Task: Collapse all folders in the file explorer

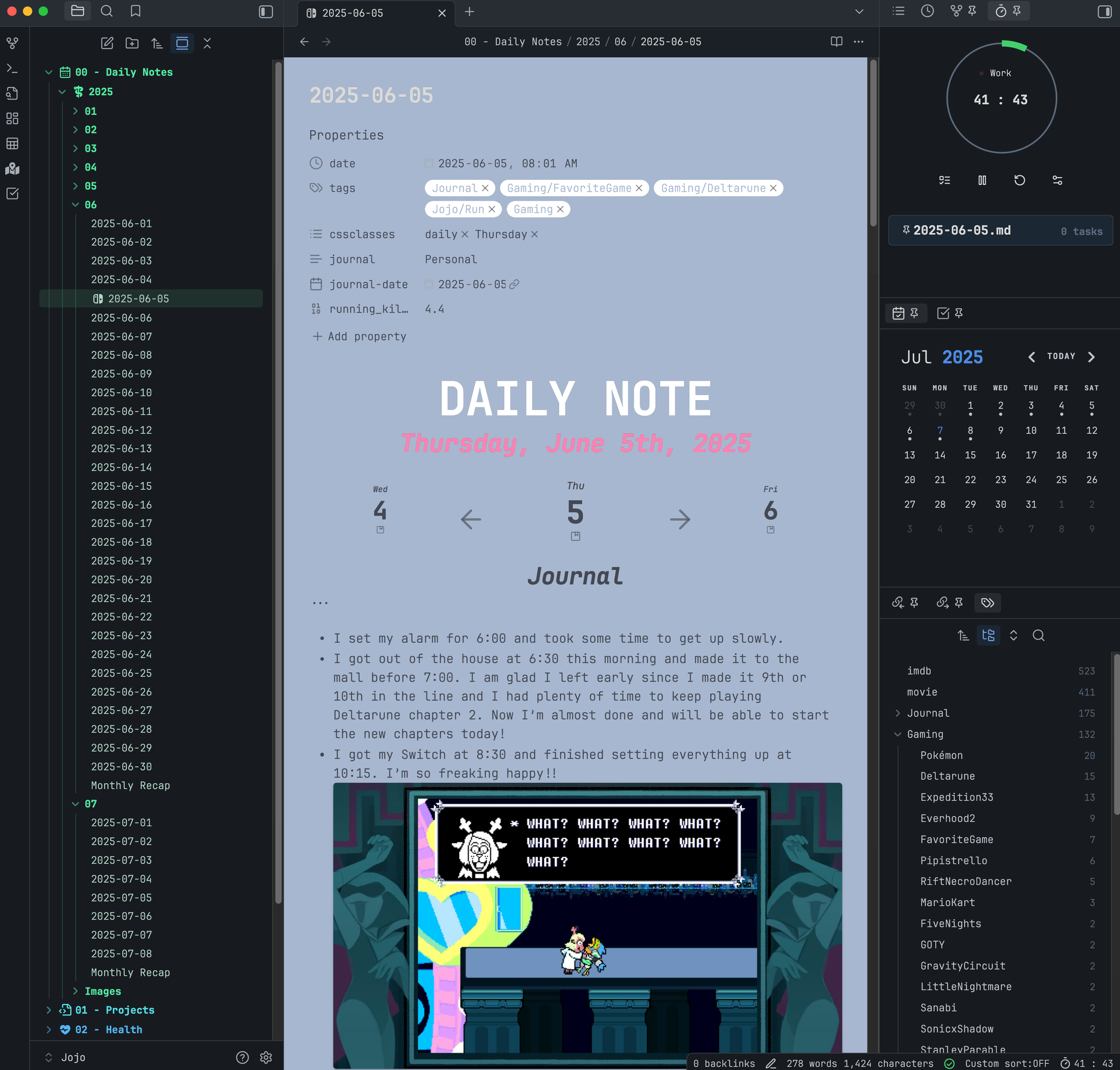Action: click(x=207, y=43)
